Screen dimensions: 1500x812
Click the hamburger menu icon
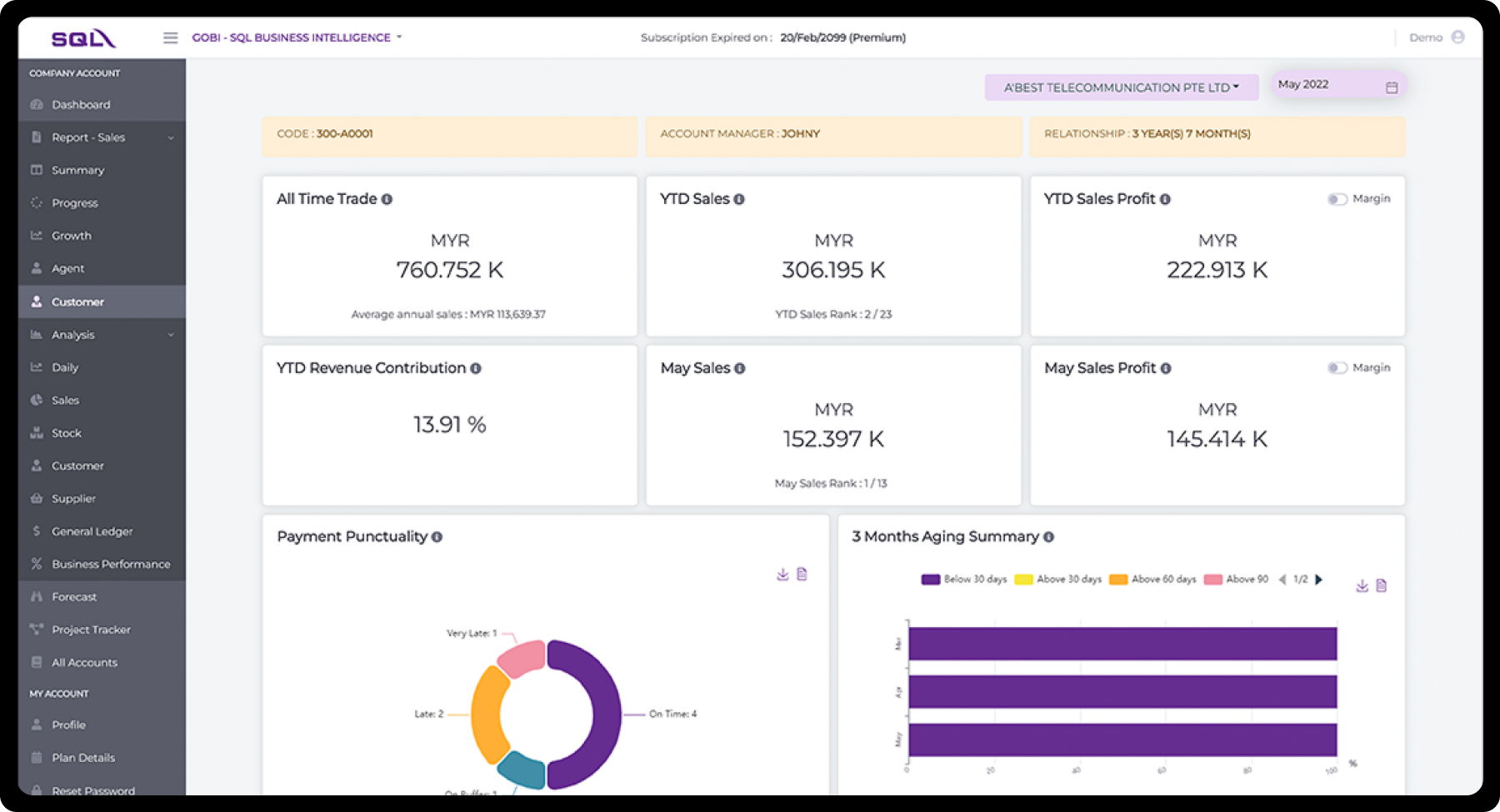[170, 37]
